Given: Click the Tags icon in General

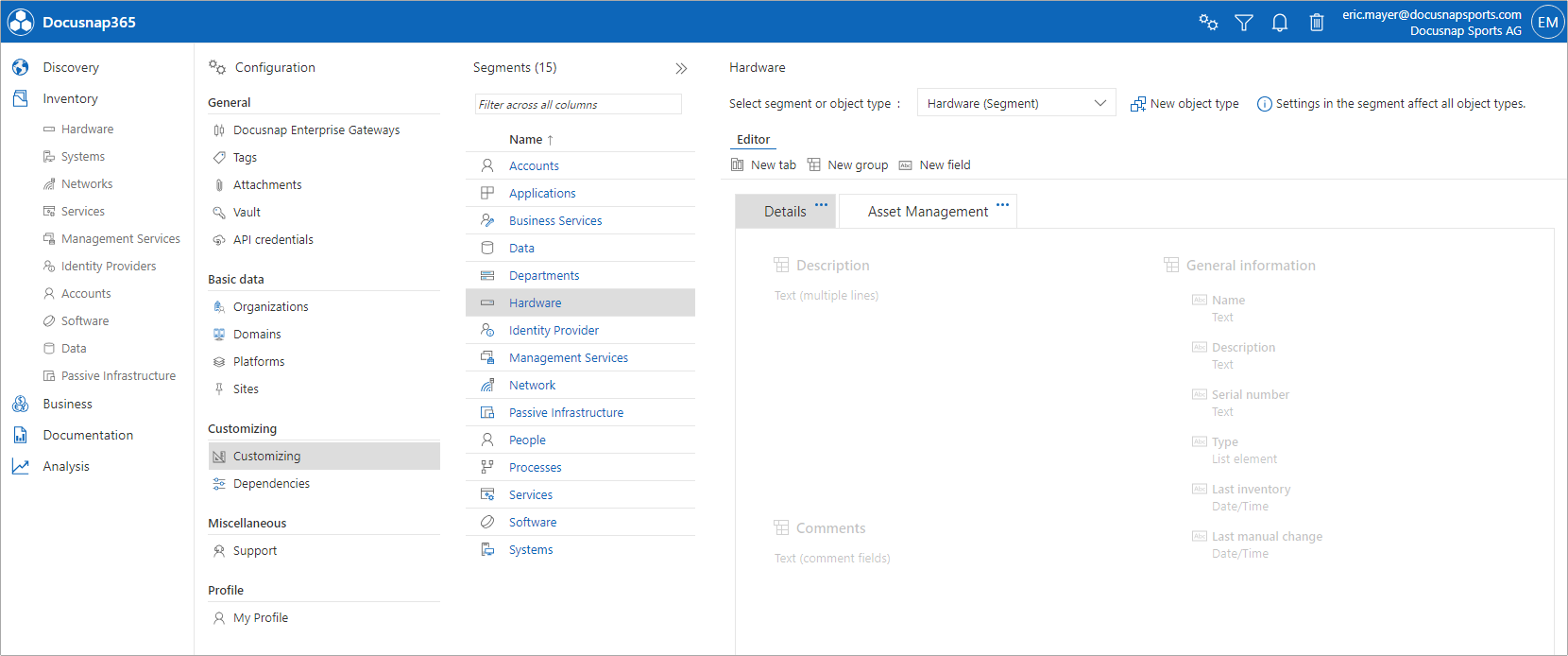Looking at the screenshot, I should (219, 158).
